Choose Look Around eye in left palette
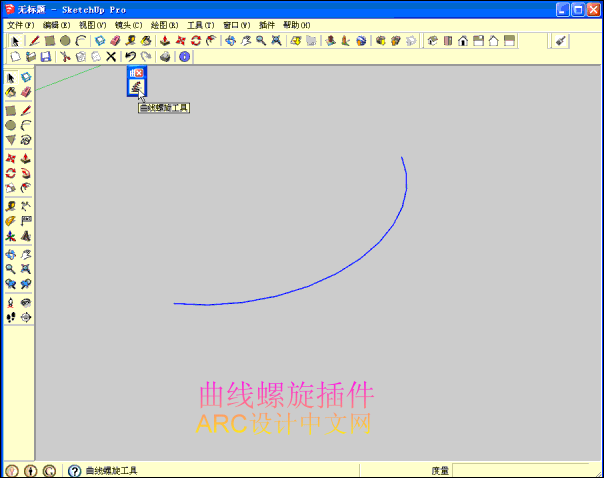Image resolution: width=604 pixels, height=478 pixels. (26, 302)
